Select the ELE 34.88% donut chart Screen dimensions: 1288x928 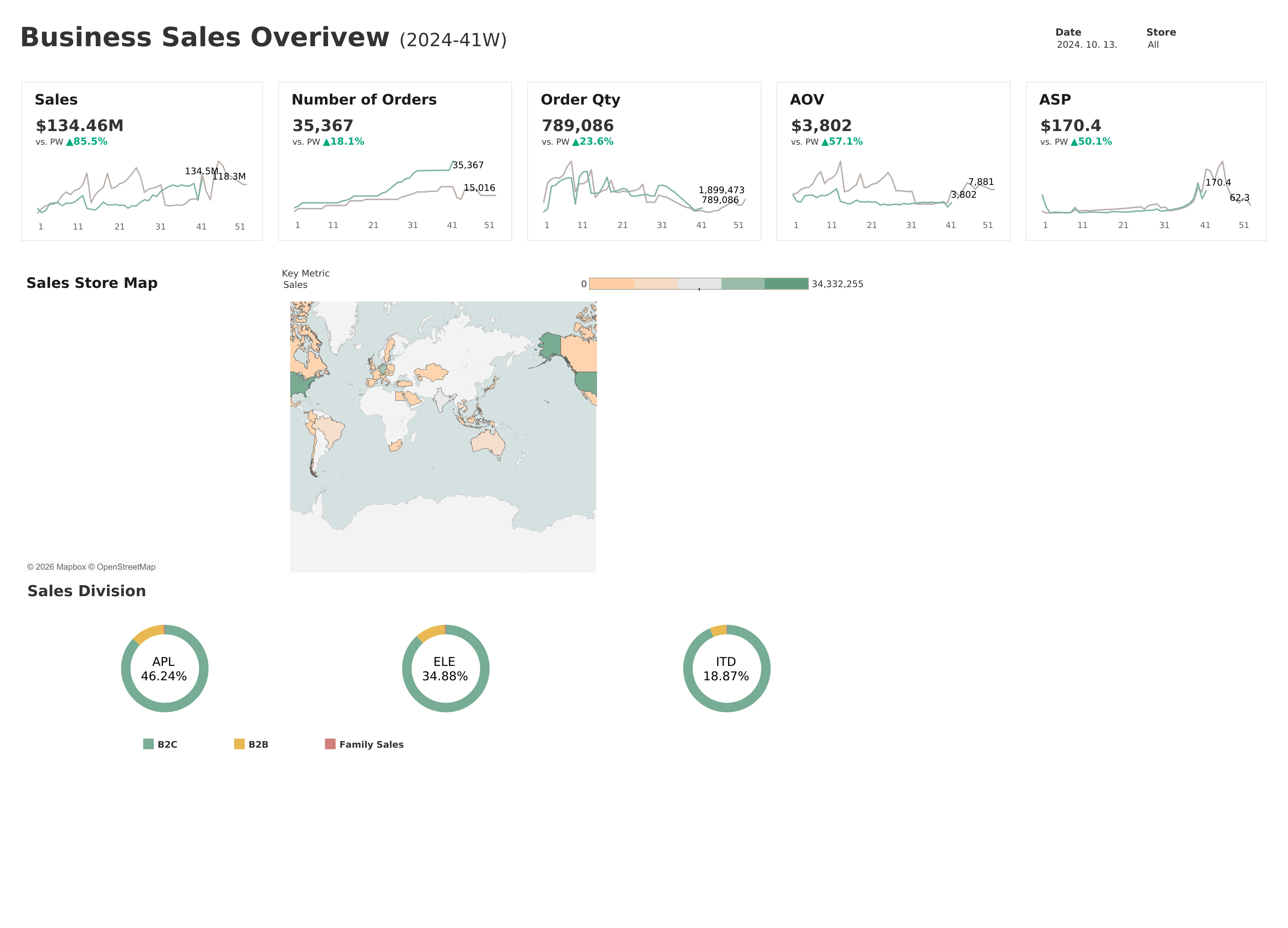tap(446, 669)
